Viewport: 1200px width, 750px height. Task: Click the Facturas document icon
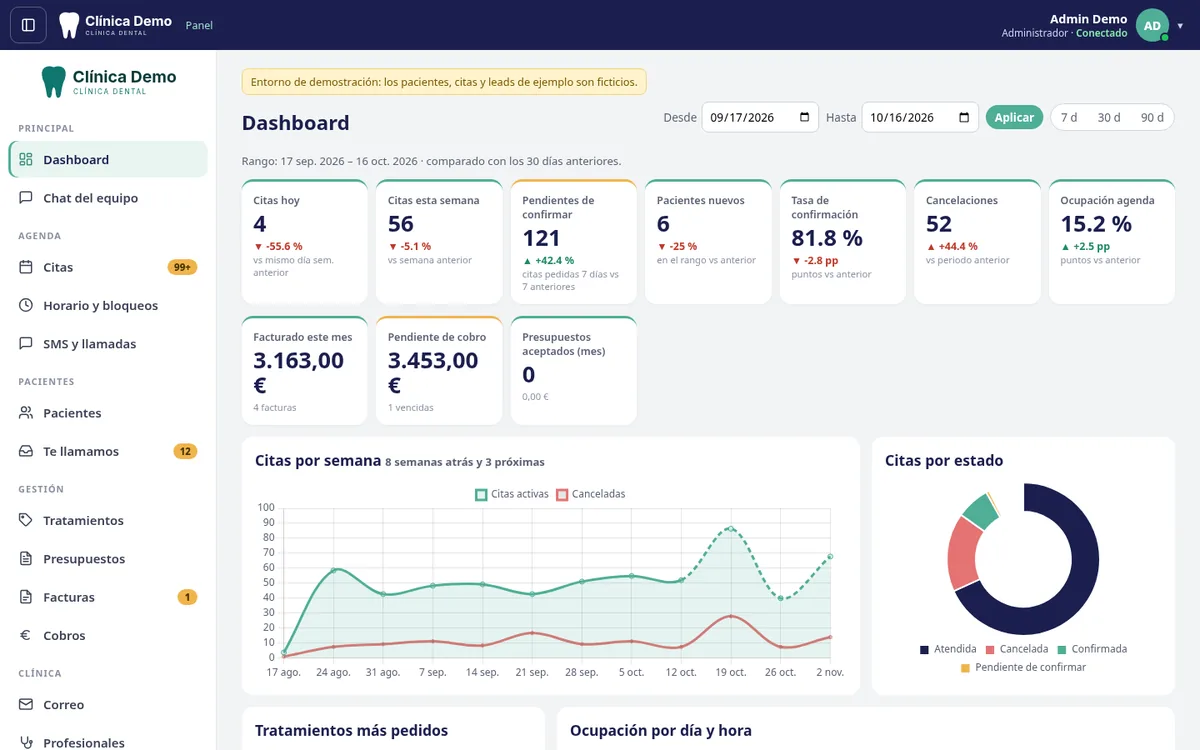tap(26, 597)
